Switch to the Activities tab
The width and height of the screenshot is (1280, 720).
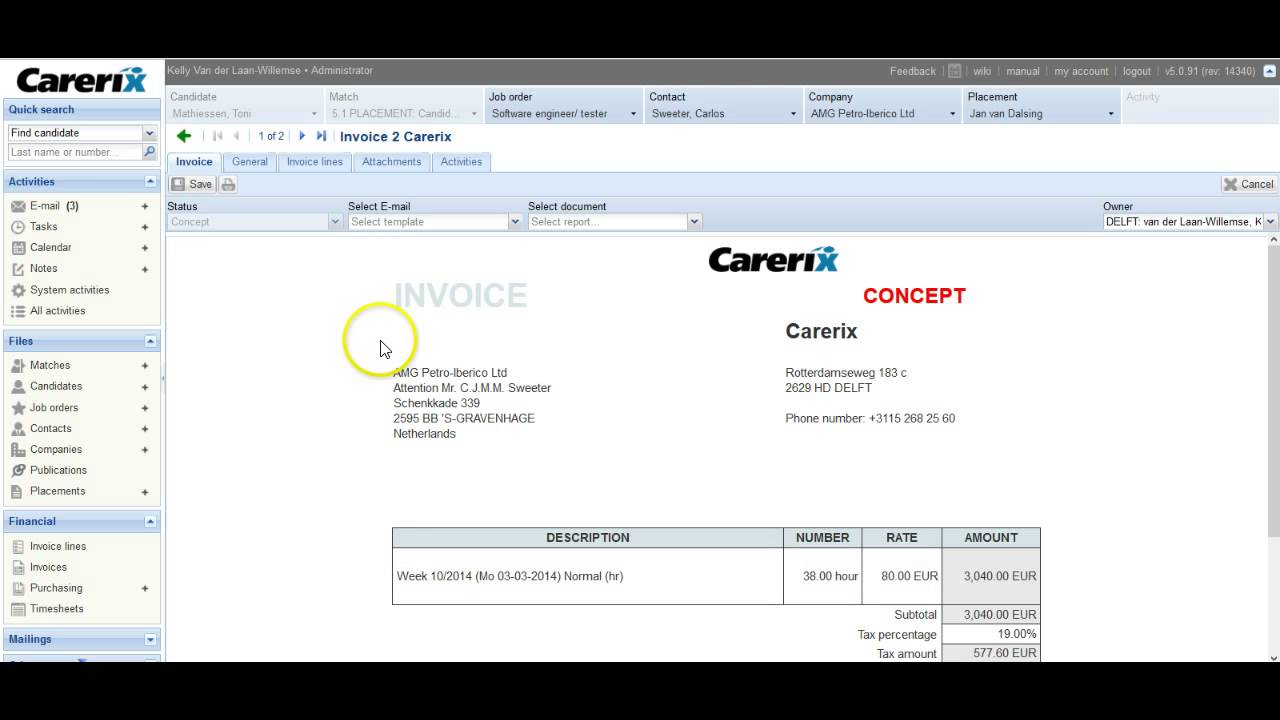pos(461,162)
